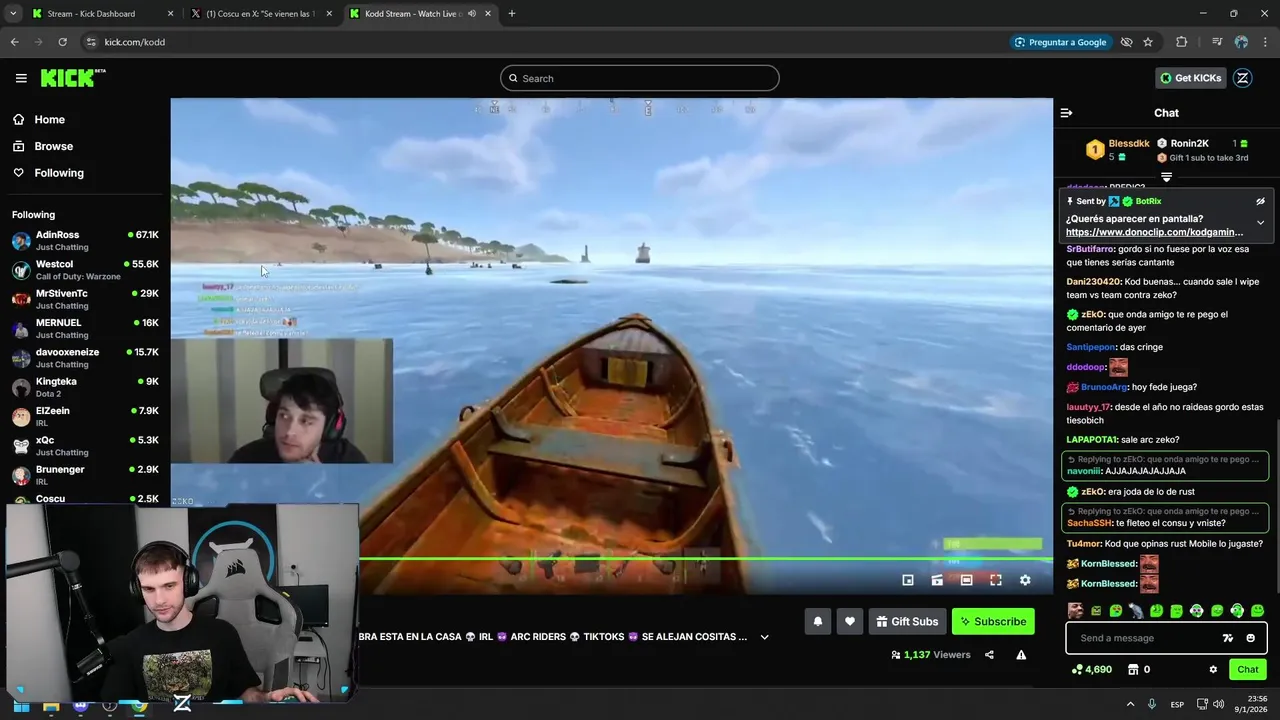This screenshot has width=1280, height=720.
Task: Open browser extensions puzzle icon
Action: (1182, 42)
